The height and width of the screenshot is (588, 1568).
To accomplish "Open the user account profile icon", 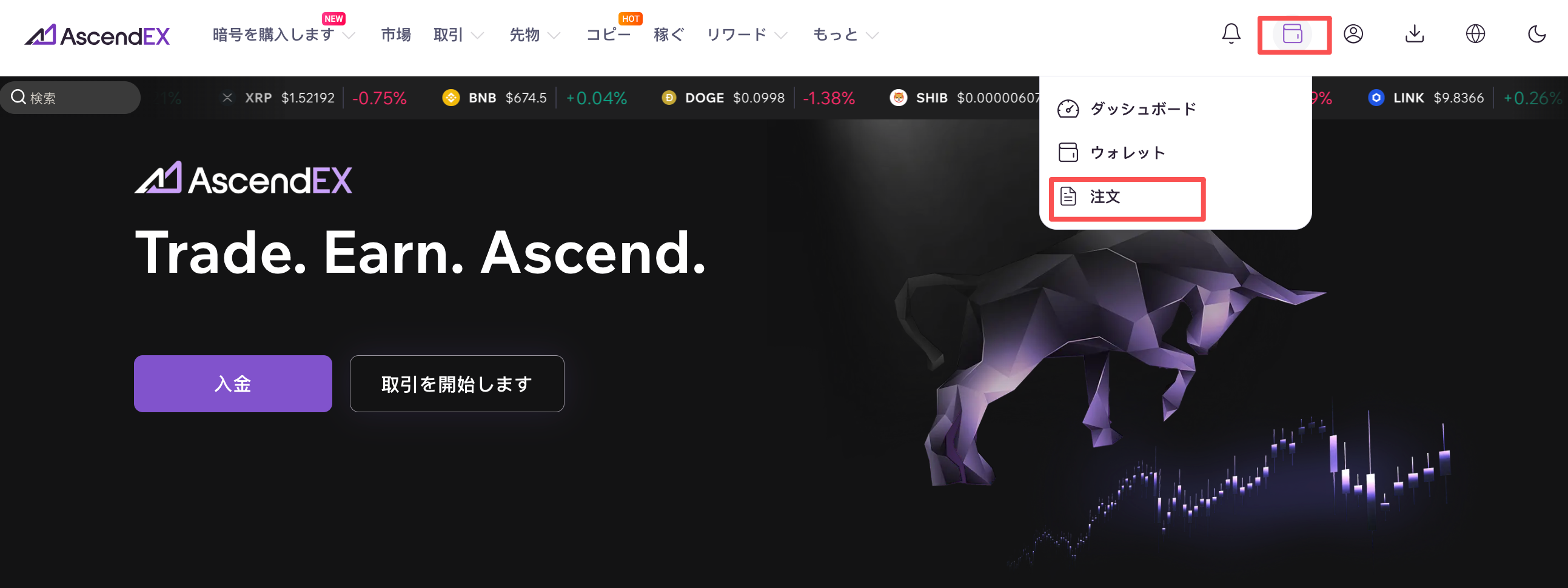I will pyautogui.click(x=1353, y=33).
